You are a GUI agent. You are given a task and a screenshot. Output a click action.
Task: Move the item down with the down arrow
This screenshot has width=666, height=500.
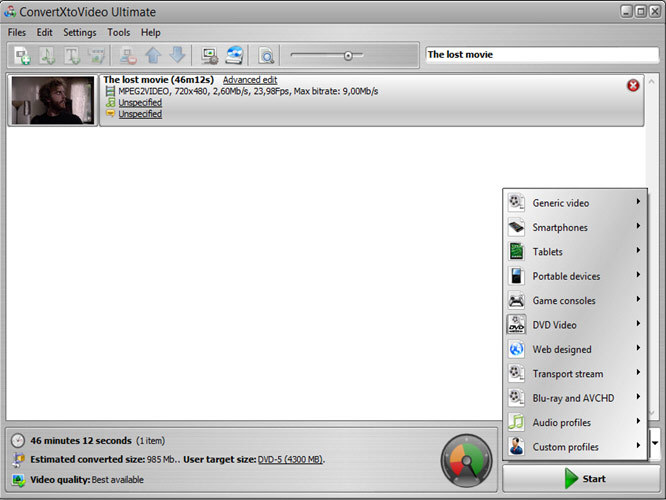click(177, 55)
